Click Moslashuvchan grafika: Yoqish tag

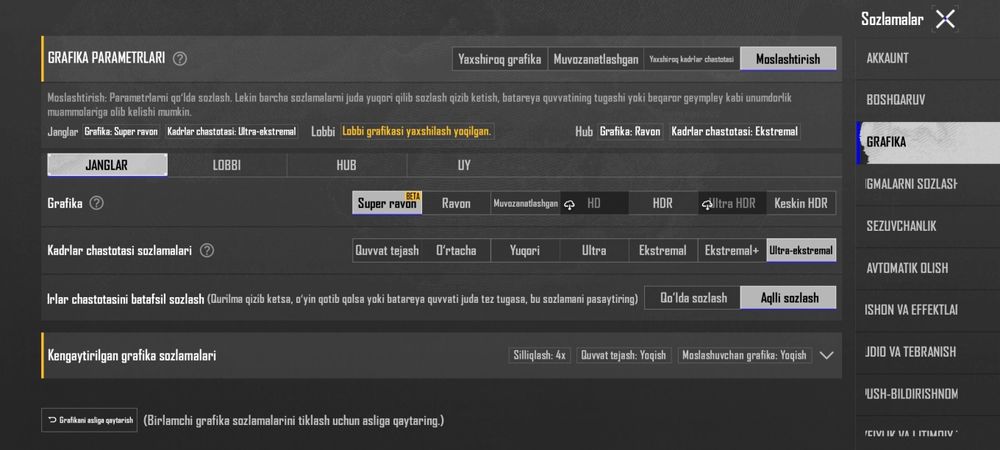(x=744, y=356)
